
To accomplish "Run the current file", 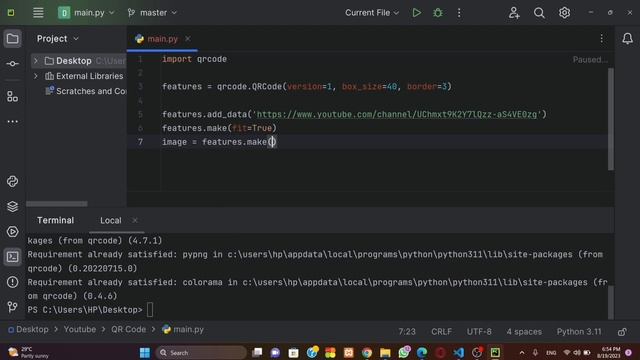I will (416, 13).
